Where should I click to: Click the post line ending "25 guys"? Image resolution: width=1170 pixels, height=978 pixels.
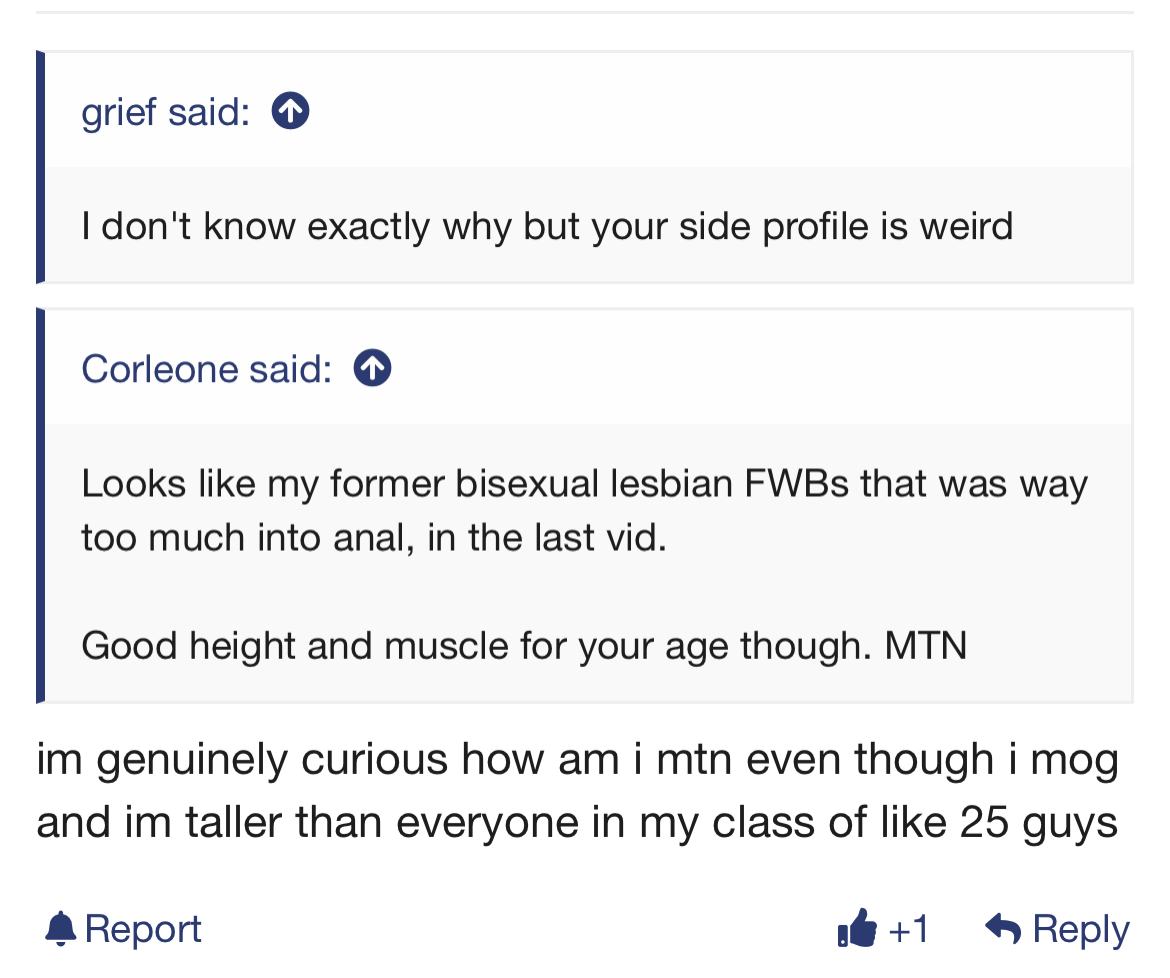pos(577,823)
